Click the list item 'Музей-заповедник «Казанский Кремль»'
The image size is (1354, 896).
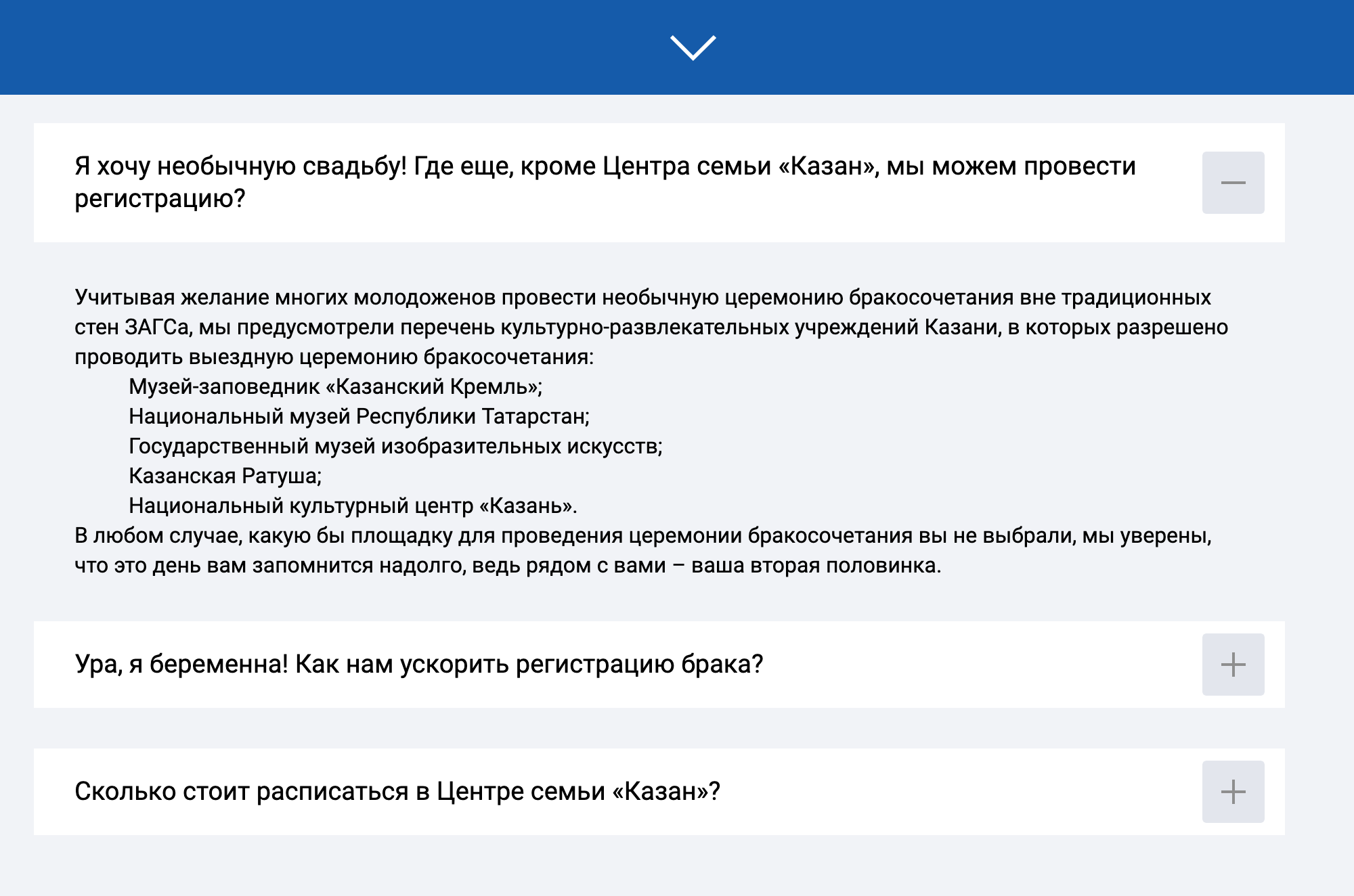click(x=336, y=386)
